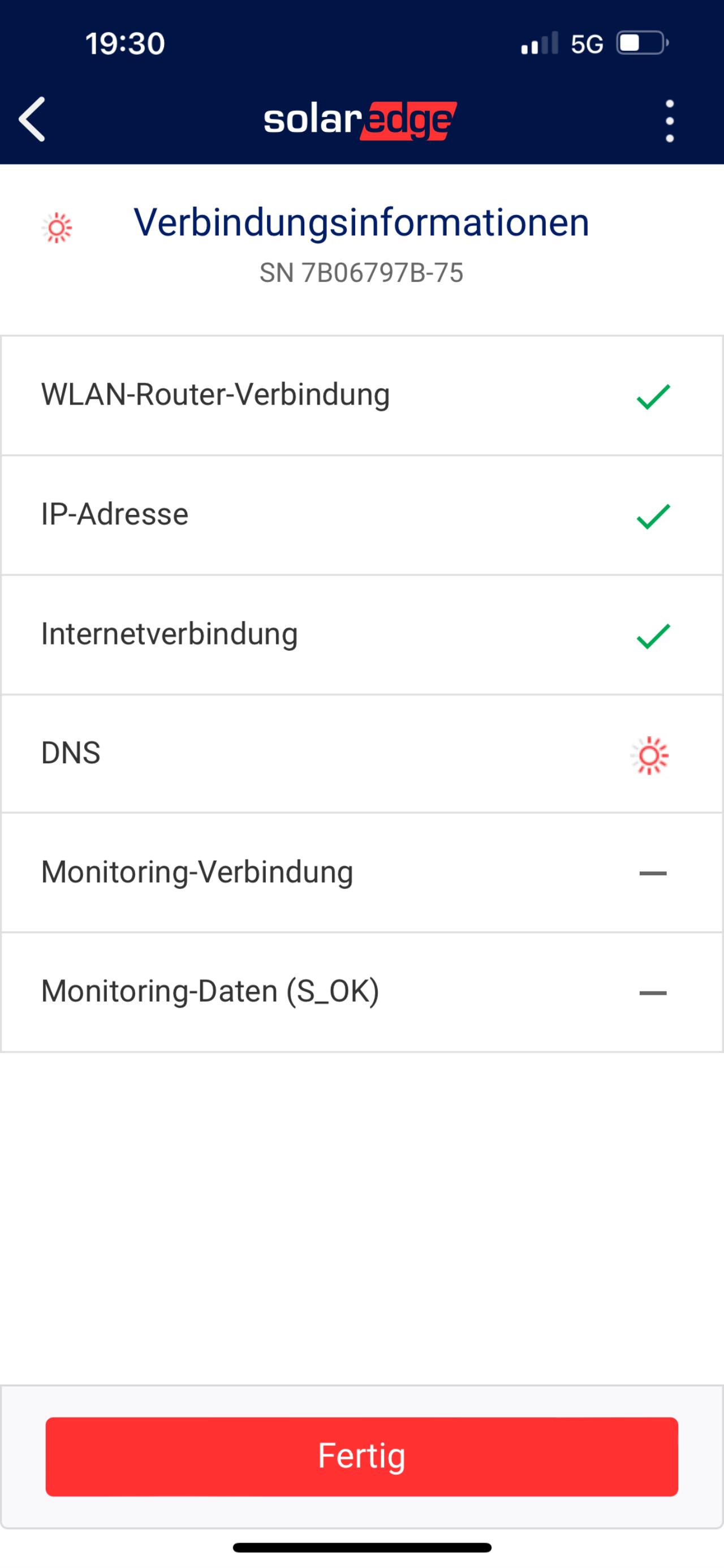Select the WLAN-Router-Verbindung row
The image size is (724, 1568).
tap(362, 395)
